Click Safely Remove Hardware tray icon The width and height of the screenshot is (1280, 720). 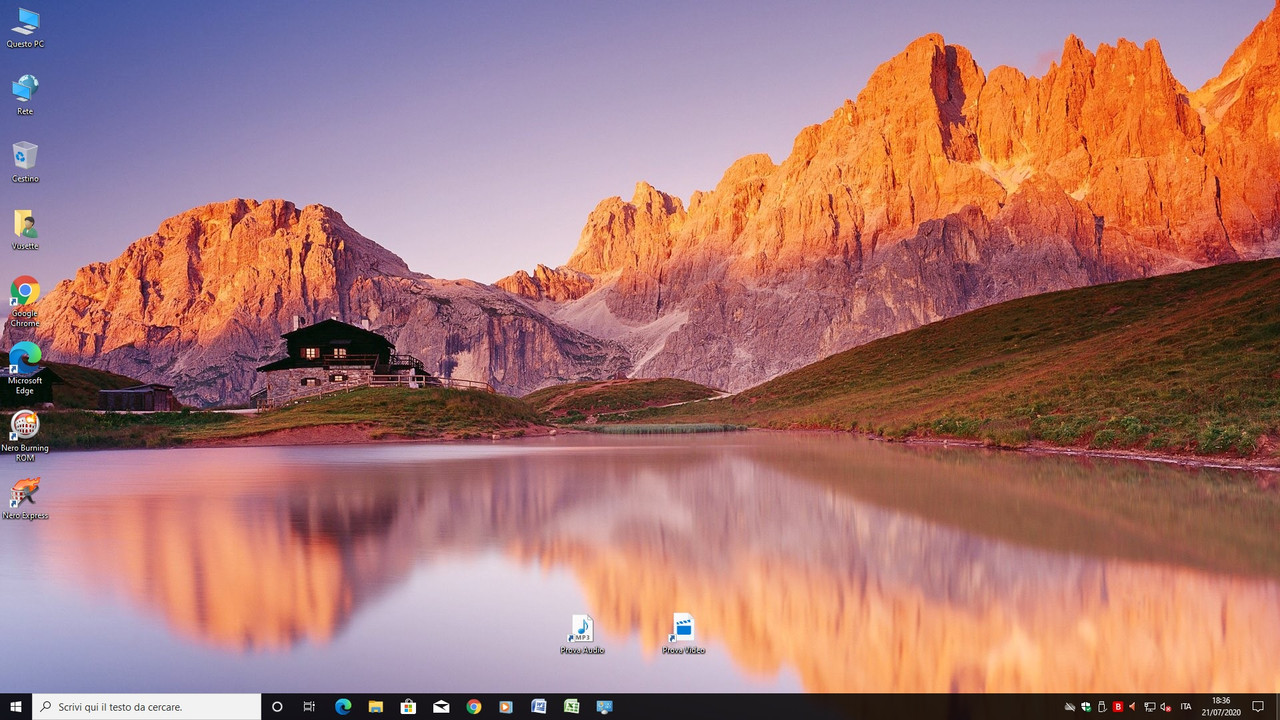tap(1102, 707)
